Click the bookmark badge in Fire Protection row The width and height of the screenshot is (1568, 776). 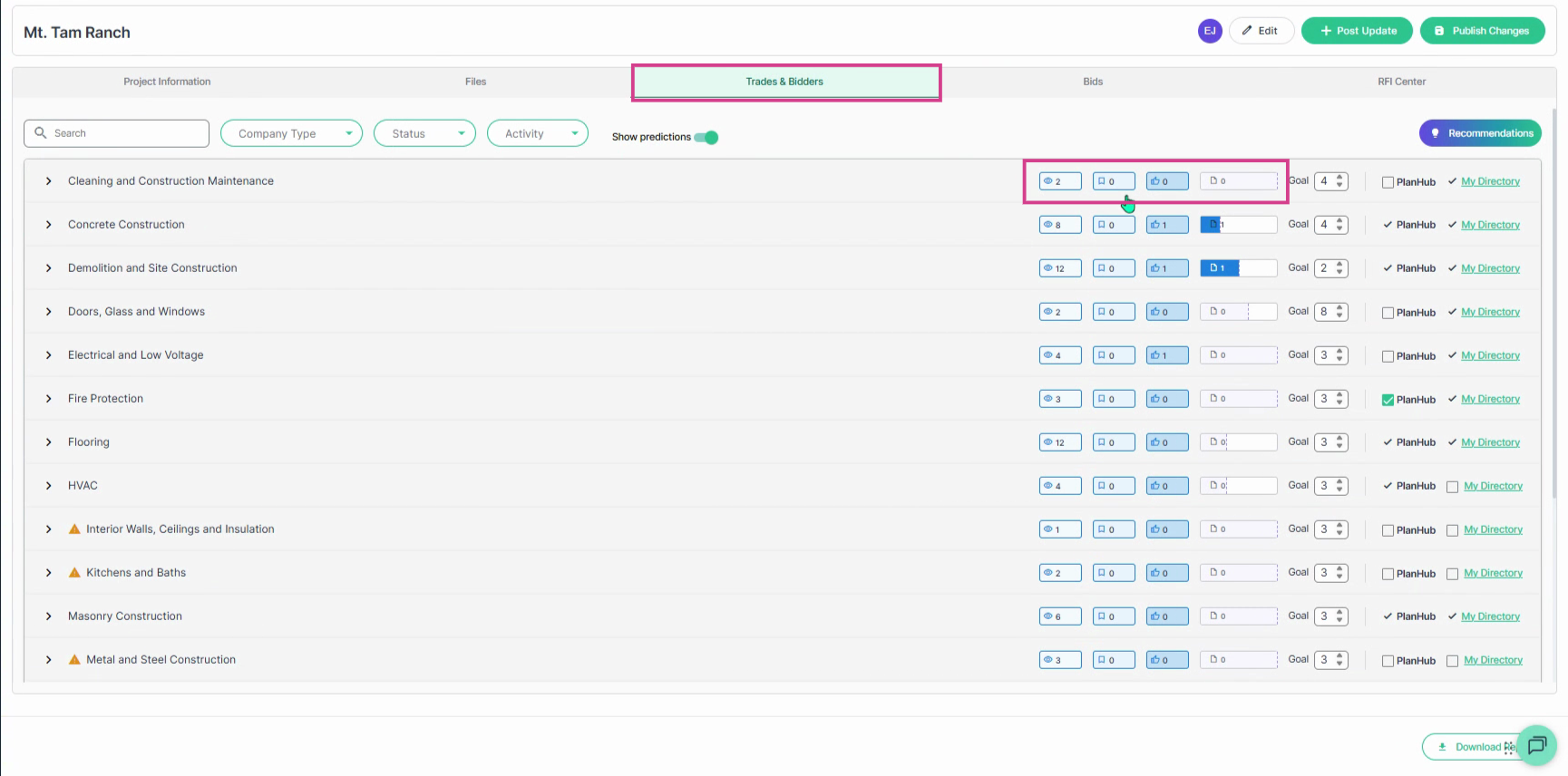1114,399
